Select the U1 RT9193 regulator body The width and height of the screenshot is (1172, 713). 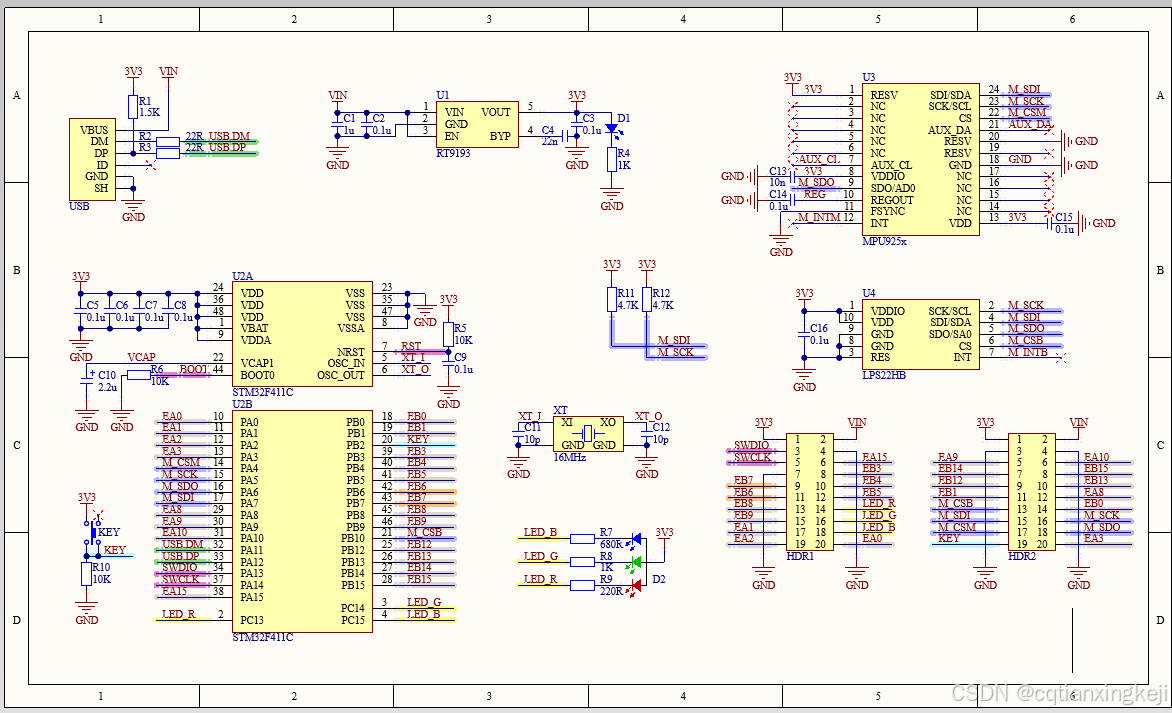point(477,124)
